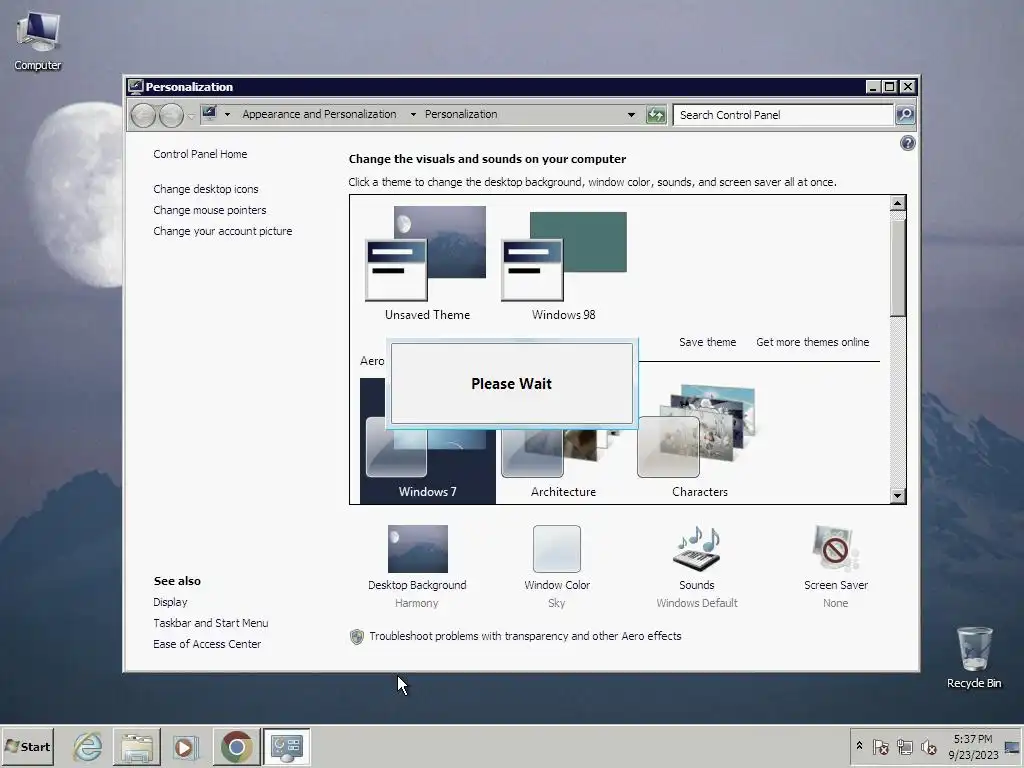Screen dimensions: 1024x768
Task: Click the Personalization breadcrumb
Action: pyautogui.click(x=461, y=114)
